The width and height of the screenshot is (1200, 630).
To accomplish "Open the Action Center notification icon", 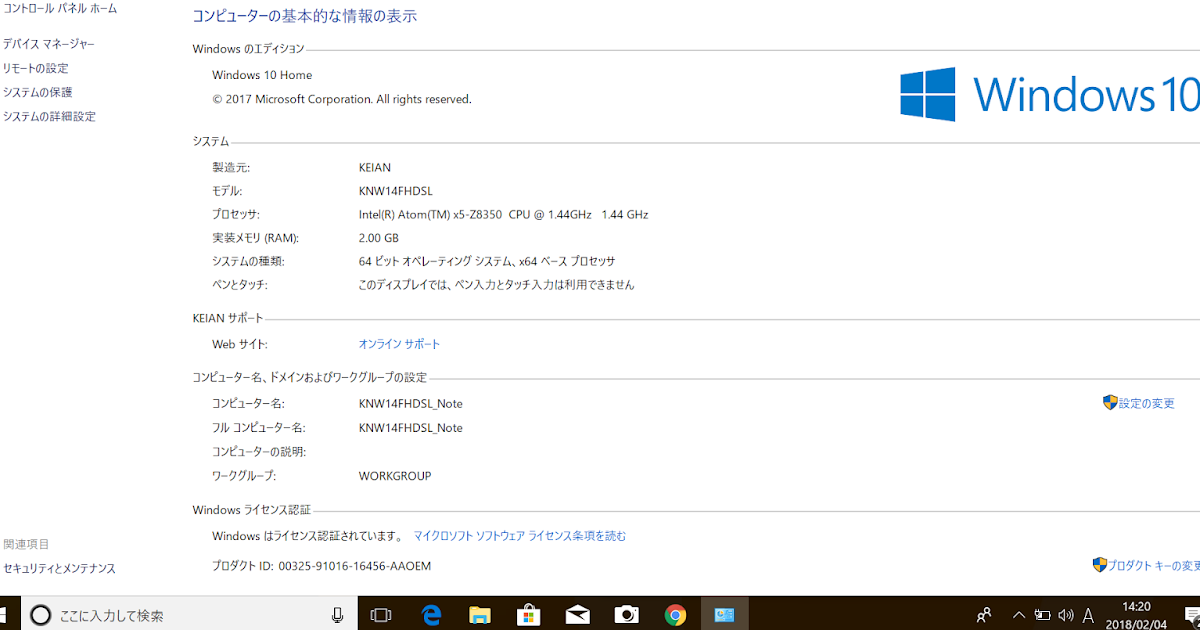I will tap(1191, 615).
